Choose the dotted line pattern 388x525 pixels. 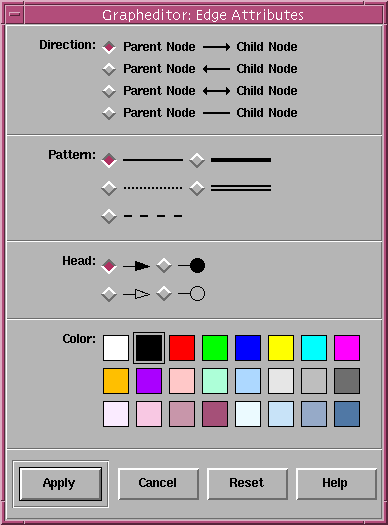[x=109, y=188]
